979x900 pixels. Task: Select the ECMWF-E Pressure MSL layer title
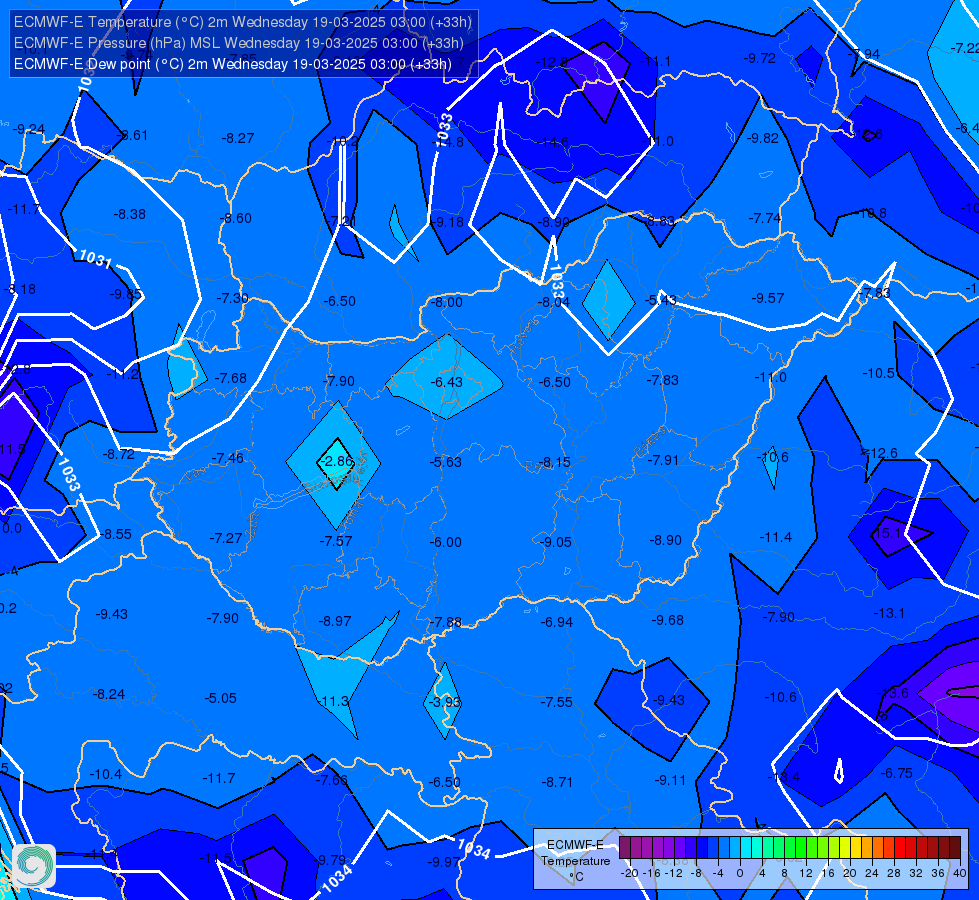239,43
